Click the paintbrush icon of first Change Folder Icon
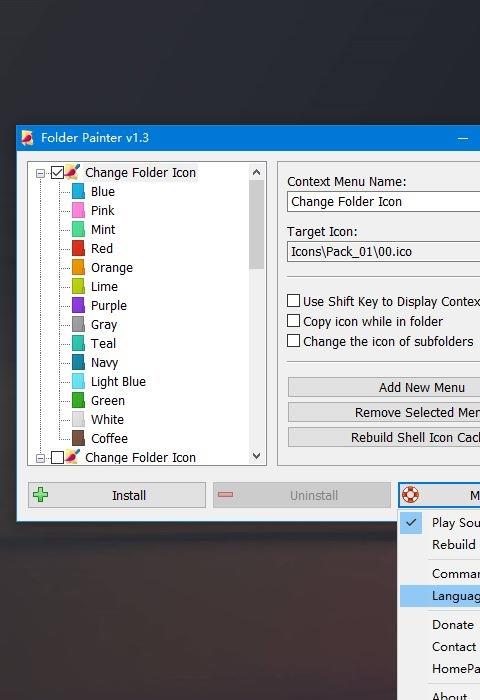This screenshot has width=480, height=700. (72, 172)
